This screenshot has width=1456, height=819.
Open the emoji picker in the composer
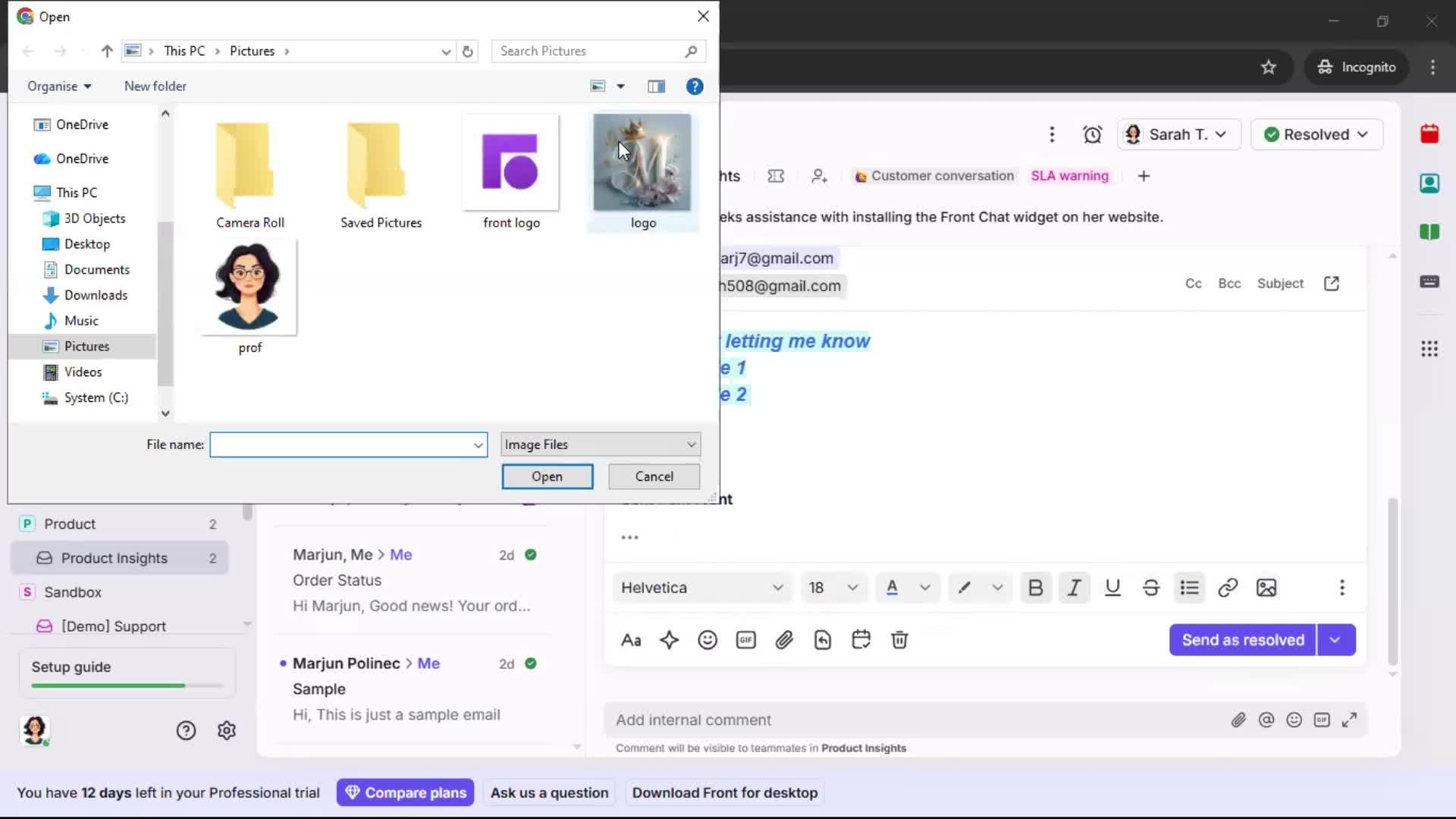[x=708, y=639]
